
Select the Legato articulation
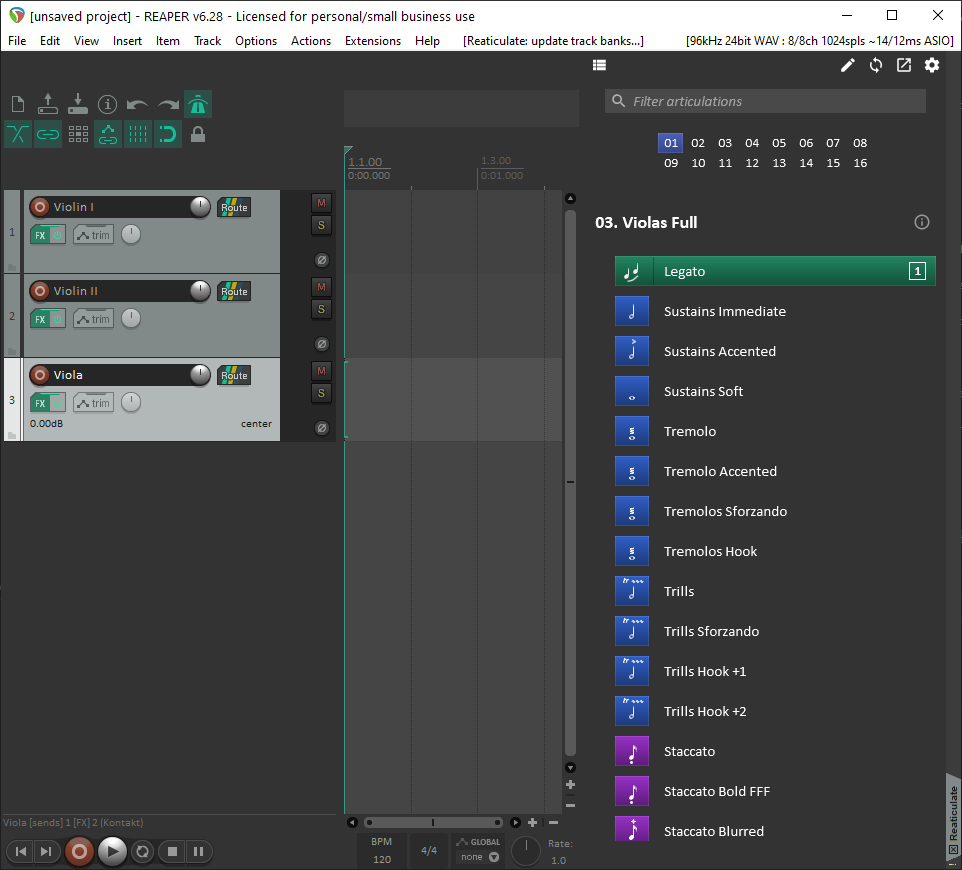coord(775,271)
